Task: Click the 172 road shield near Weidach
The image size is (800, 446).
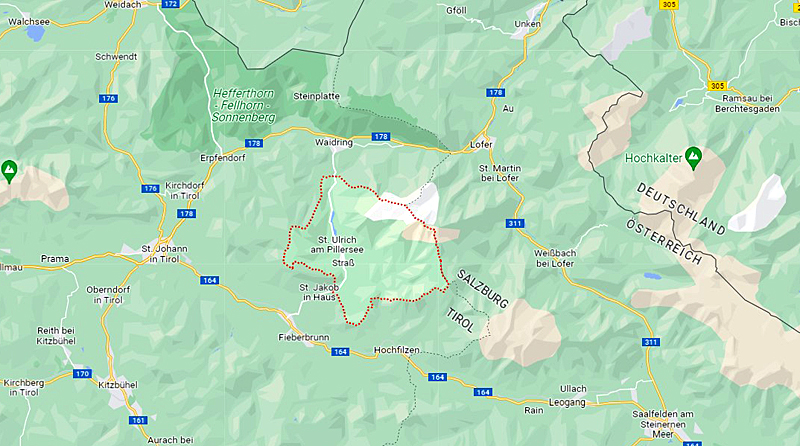Action: [x=170, y=4]
